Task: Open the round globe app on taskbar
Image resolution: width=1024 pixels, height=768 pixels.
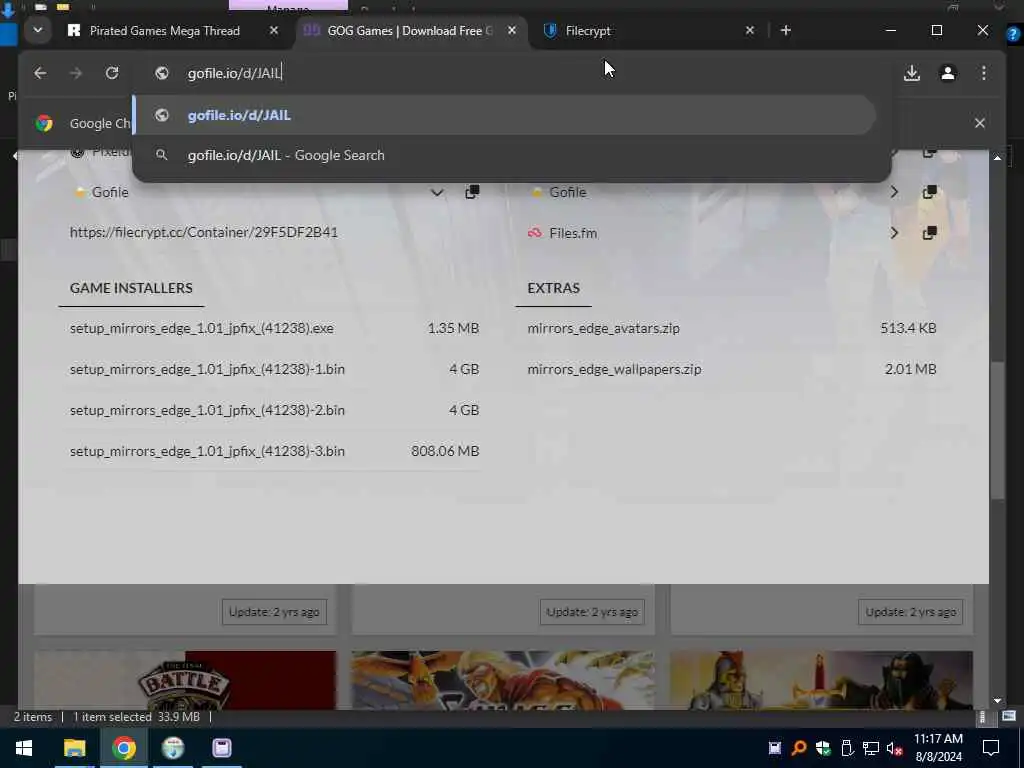Action: point(173,748)
